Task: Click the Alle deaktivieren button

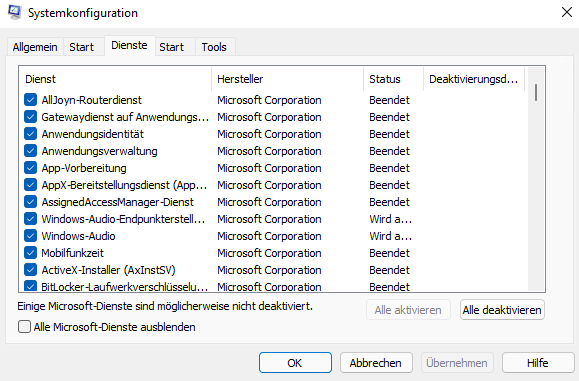Action: [x=502, y=310]
